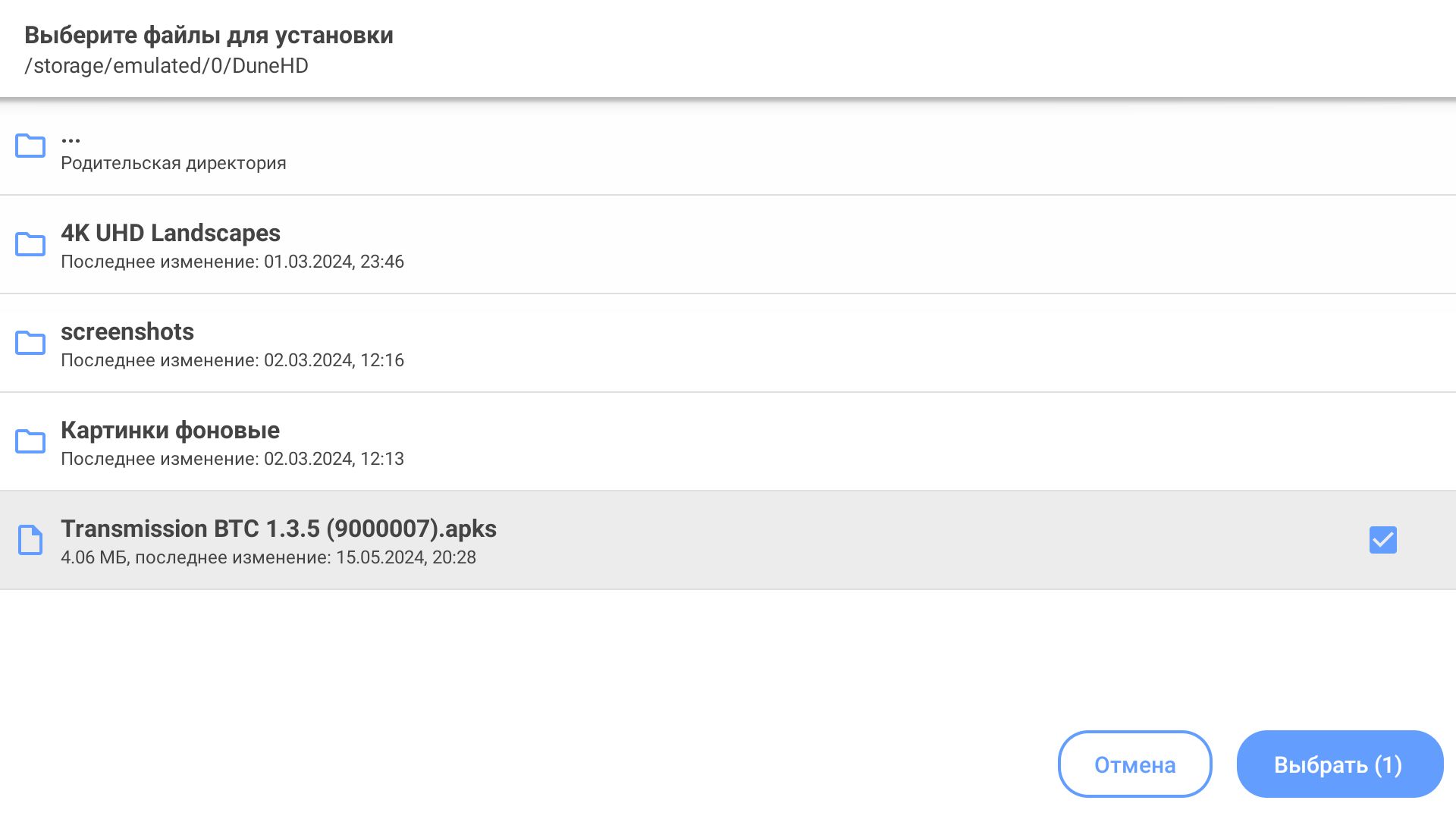Go up via the three-dots entry name
Viewport: 1456px width, 819px height.
coord(71,139)
